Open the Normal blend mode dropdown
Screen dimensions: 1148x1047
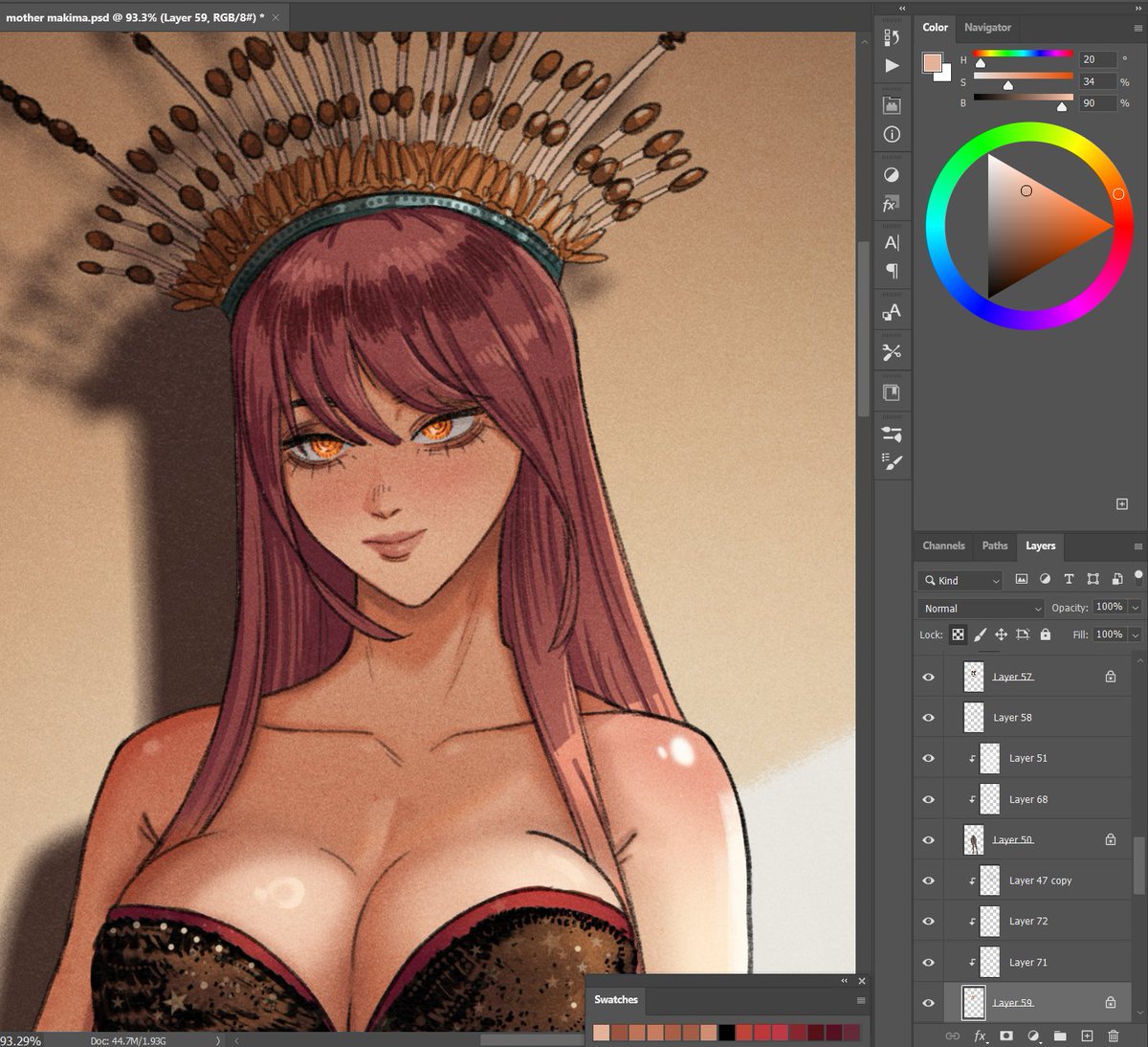[x=982, y=608]
